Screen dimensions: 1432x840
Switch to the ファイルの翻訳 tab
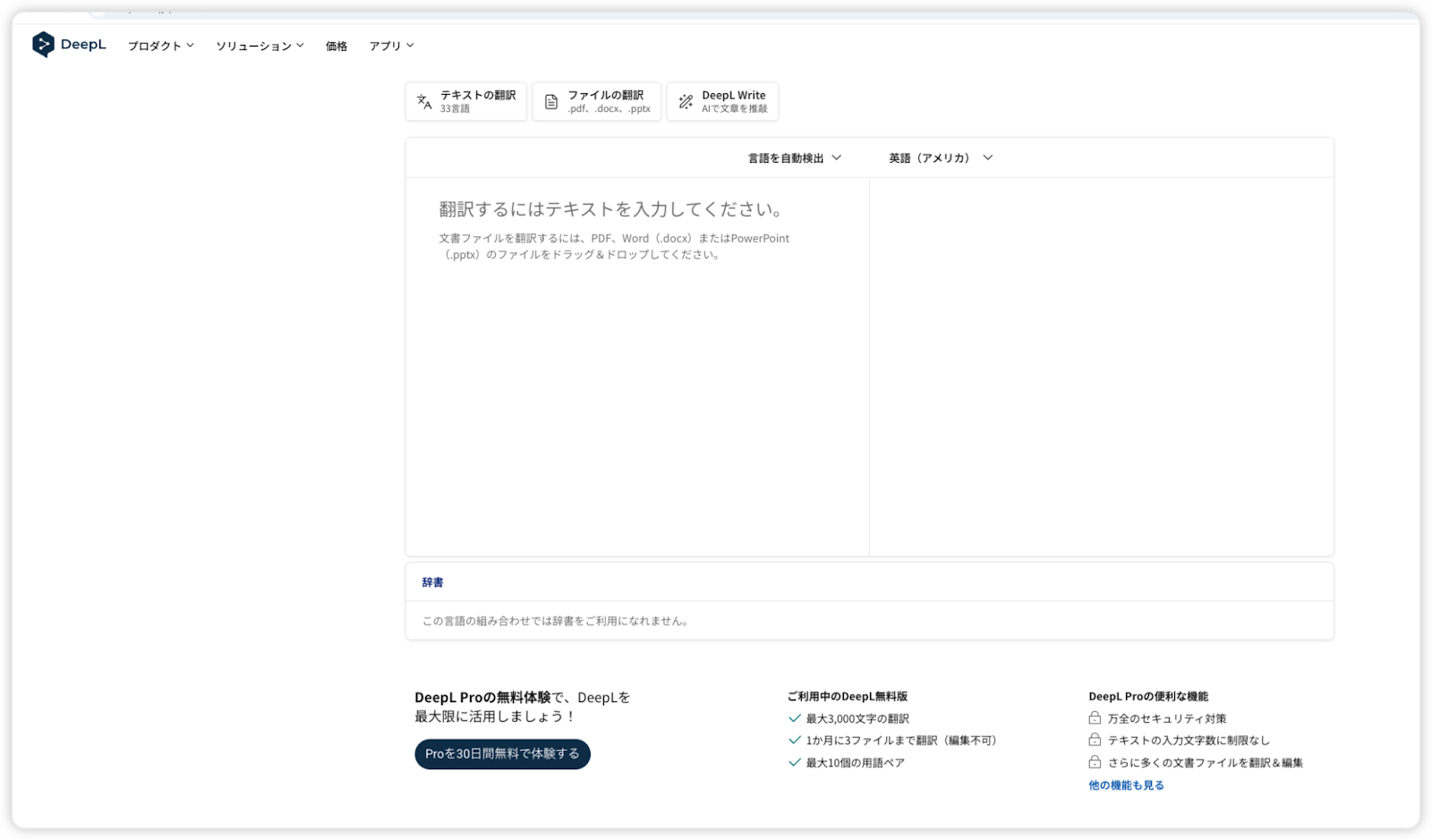[597, 101]
